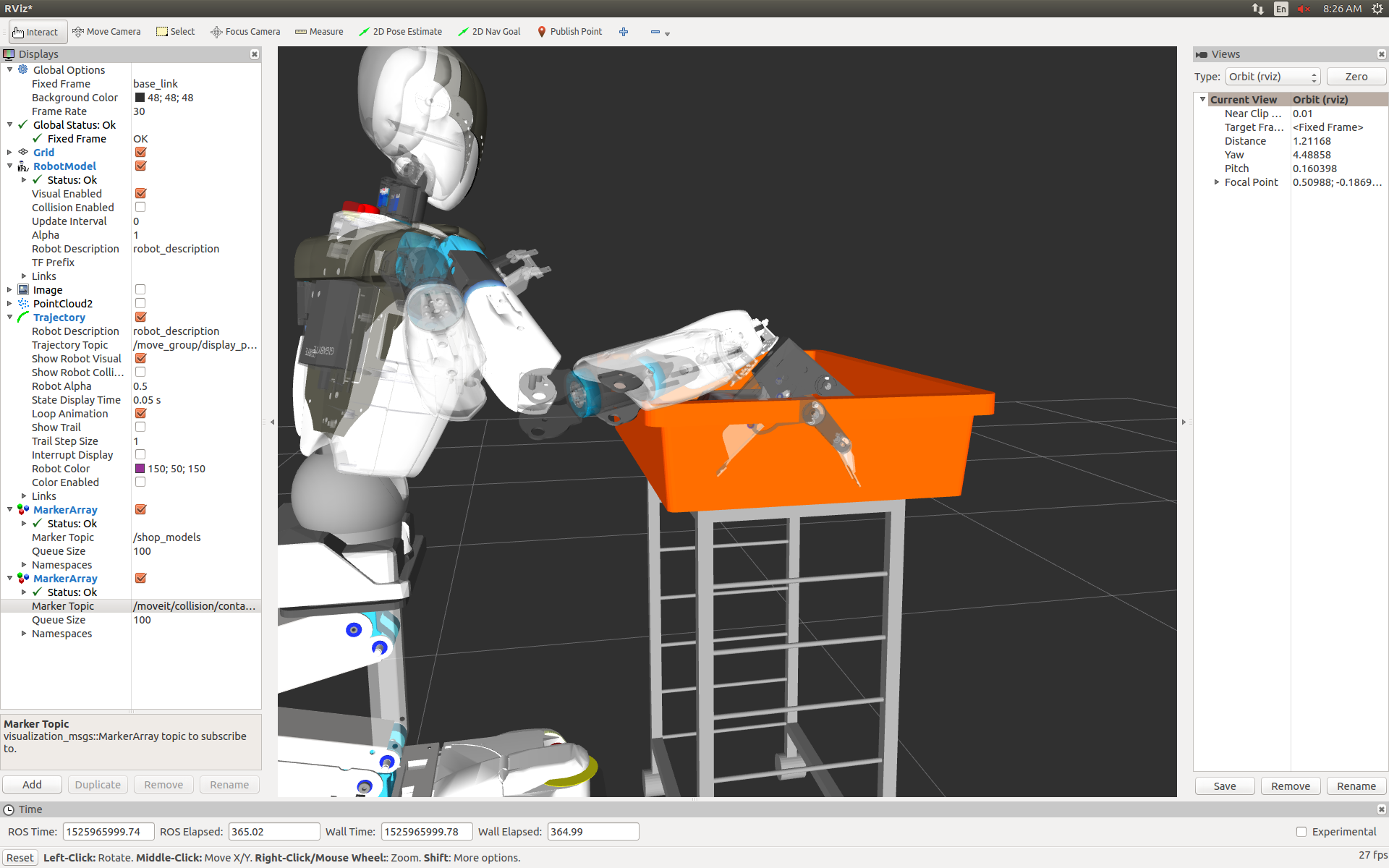Activate the Move Camera tool

click(x=106, y=32)
